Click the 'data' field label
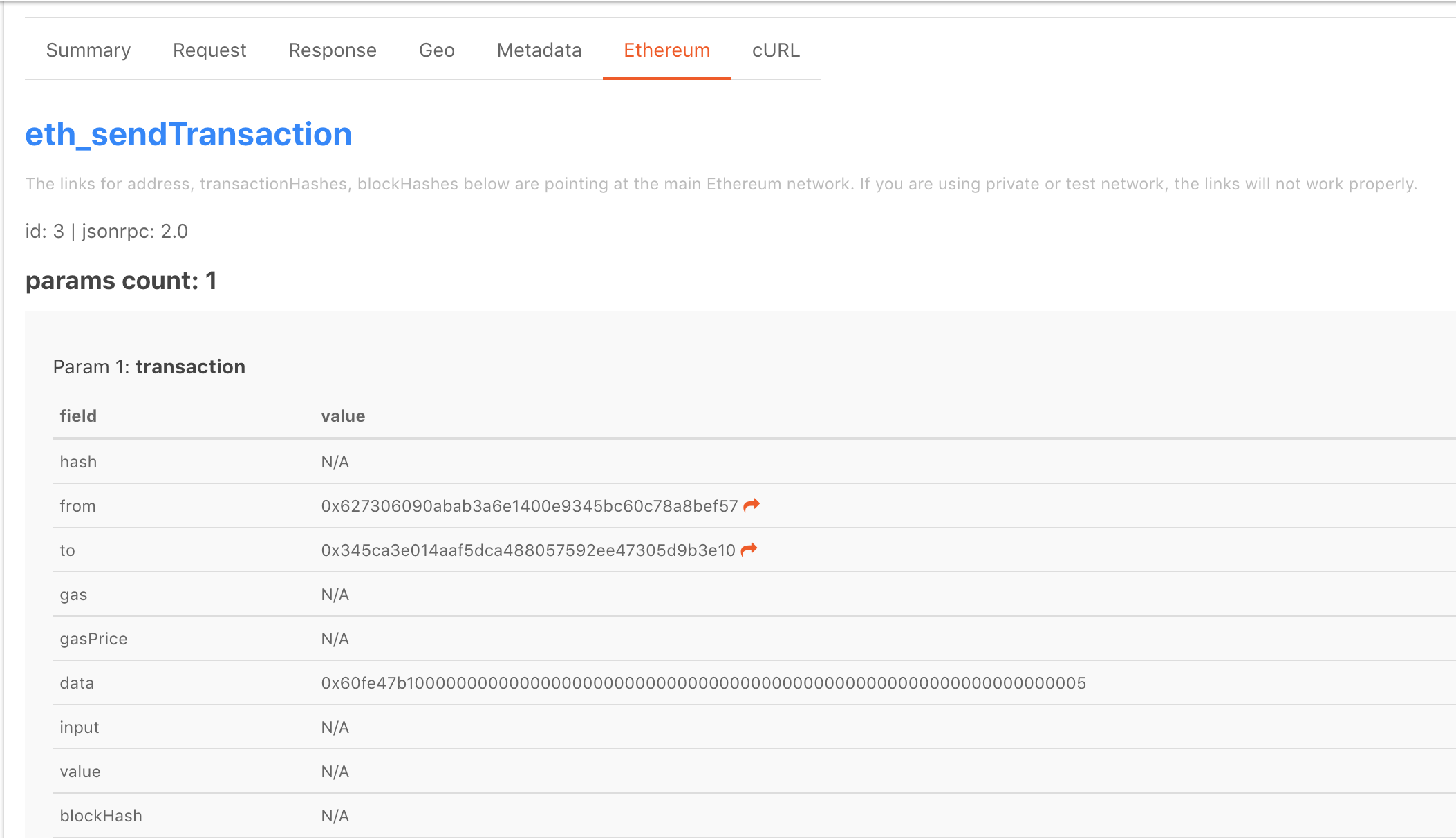1456x838 pixels. [x=77, y=683]
